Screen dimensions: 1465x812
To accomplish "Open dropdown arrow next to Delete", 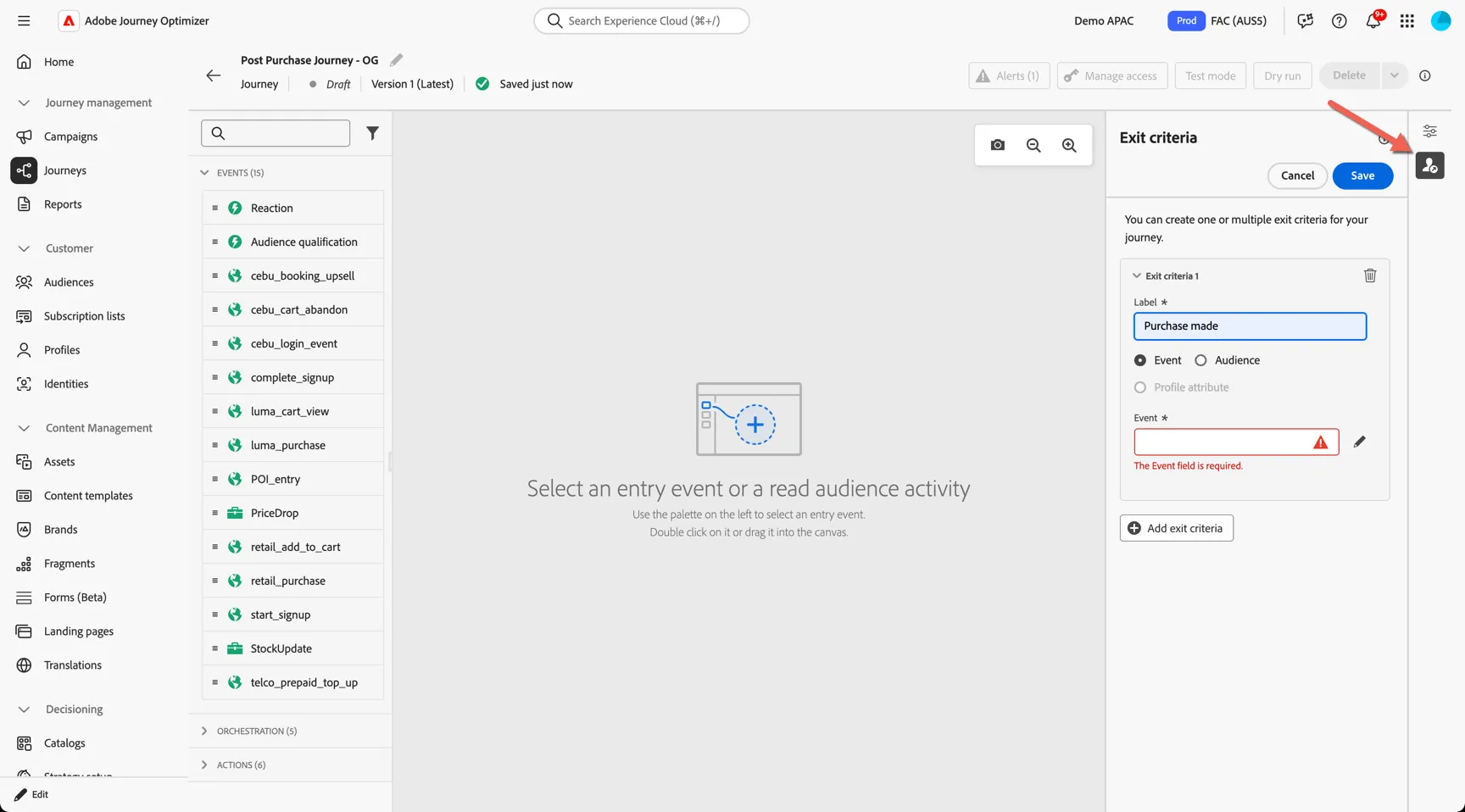I will [x=1394, y=75].
